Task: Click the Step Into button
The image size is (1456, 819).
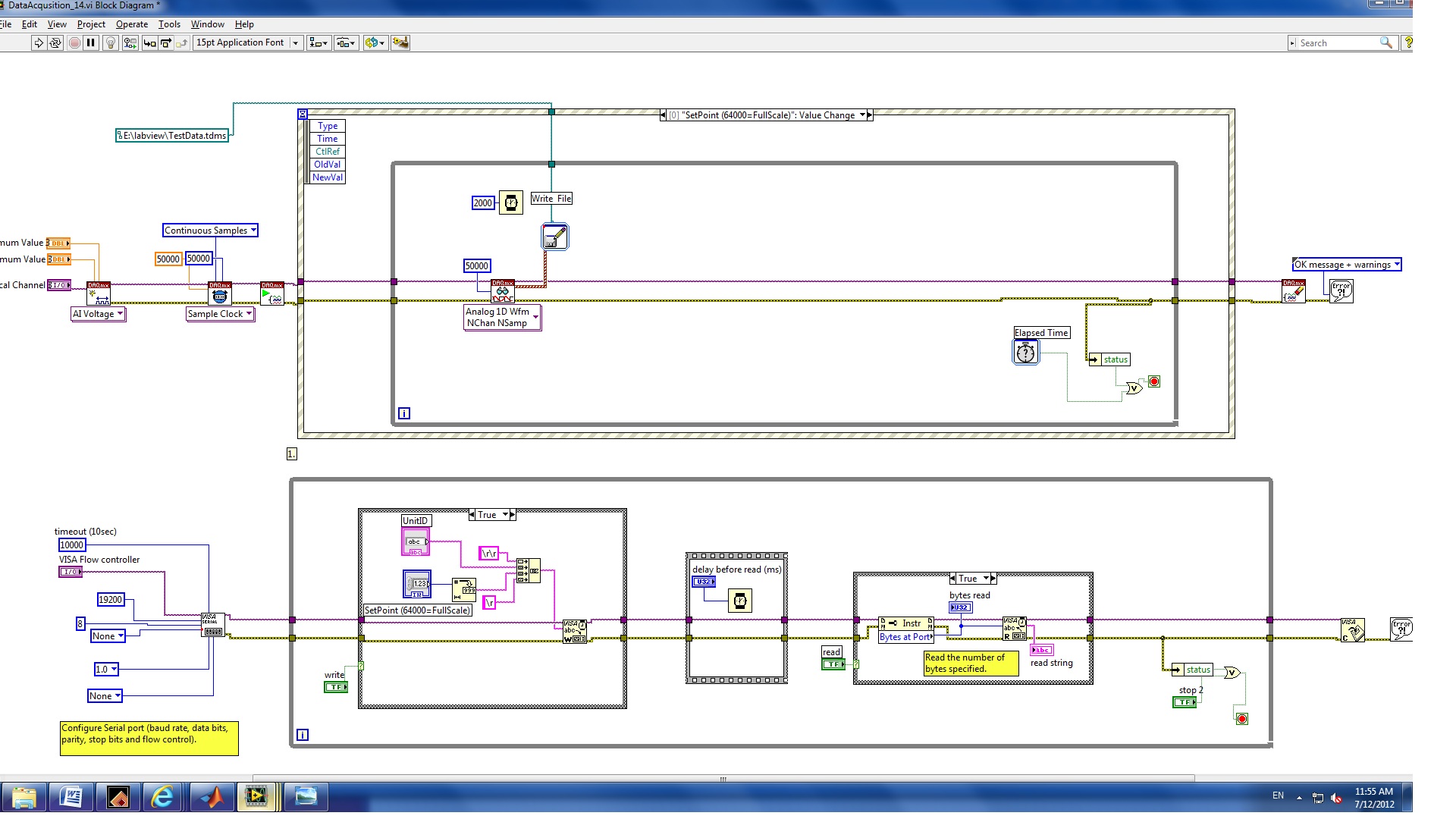Action: click(x=149, y=42)
